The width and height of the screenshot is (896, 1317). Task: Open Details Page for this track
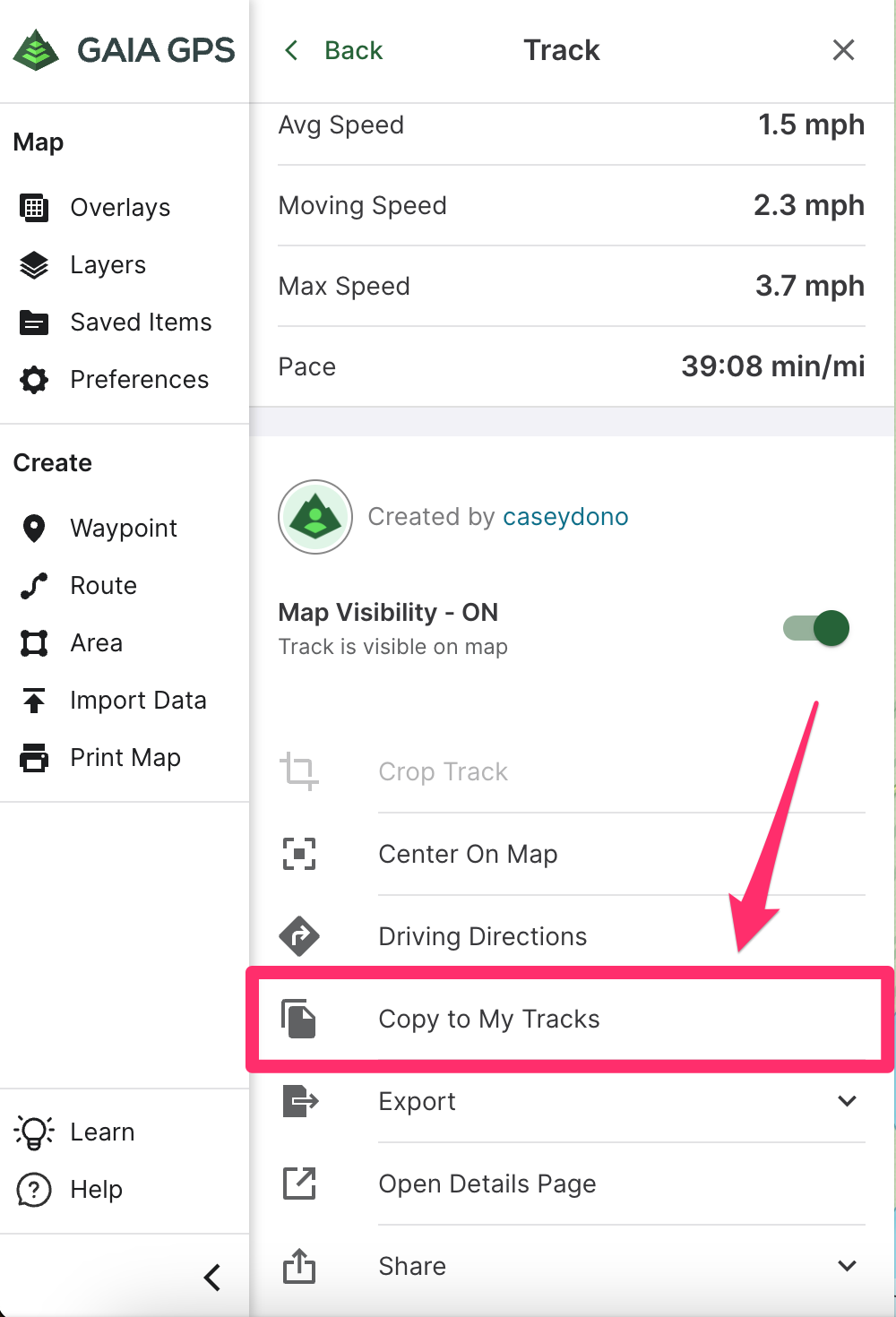tap(487, 1184)
